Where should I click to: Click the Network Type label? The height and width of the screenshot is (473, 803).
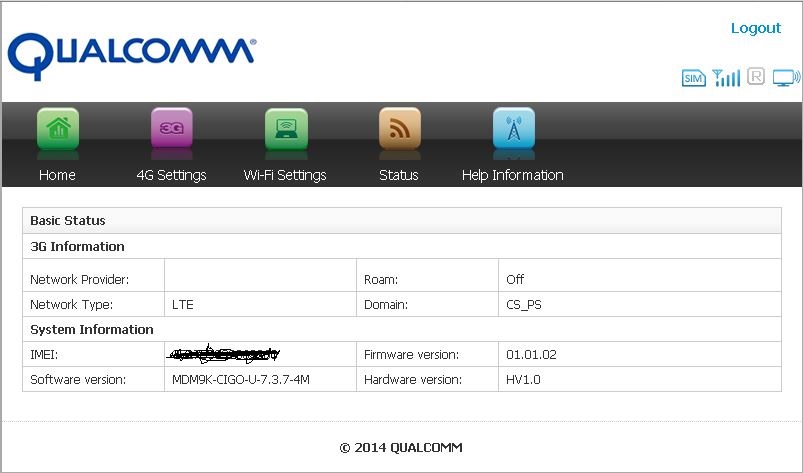tap(71, 305)
